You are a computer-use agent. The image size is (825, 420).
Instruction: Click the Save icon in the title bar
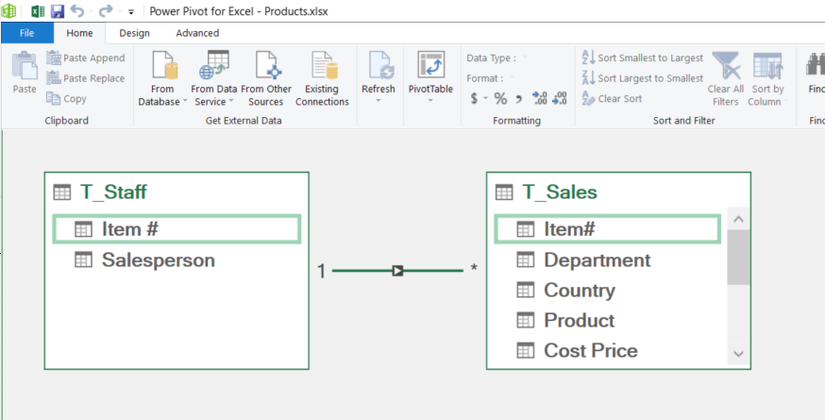[57, 11]
